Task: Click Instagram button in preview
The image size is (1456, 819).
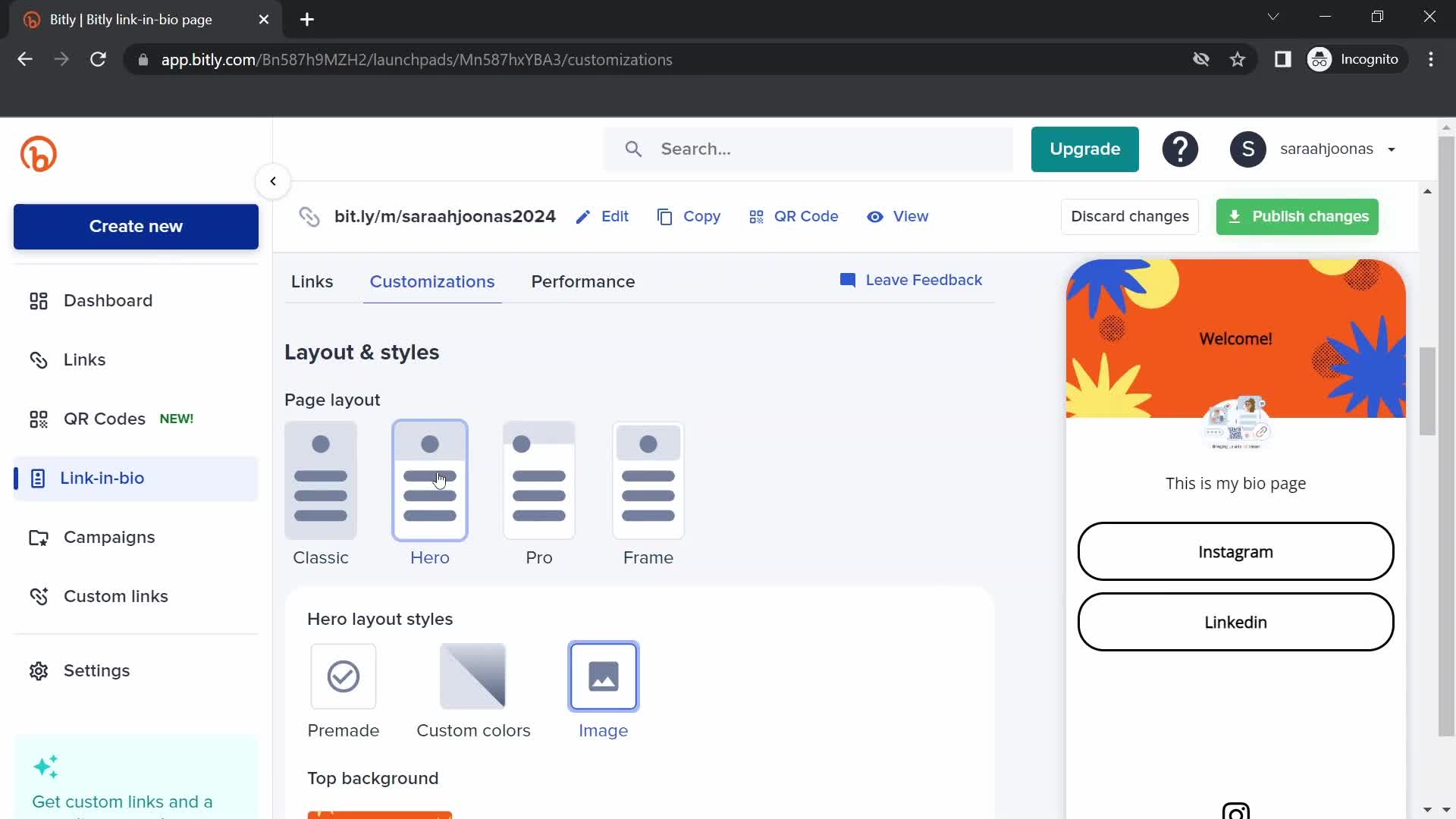Action: pos(1235,551)
